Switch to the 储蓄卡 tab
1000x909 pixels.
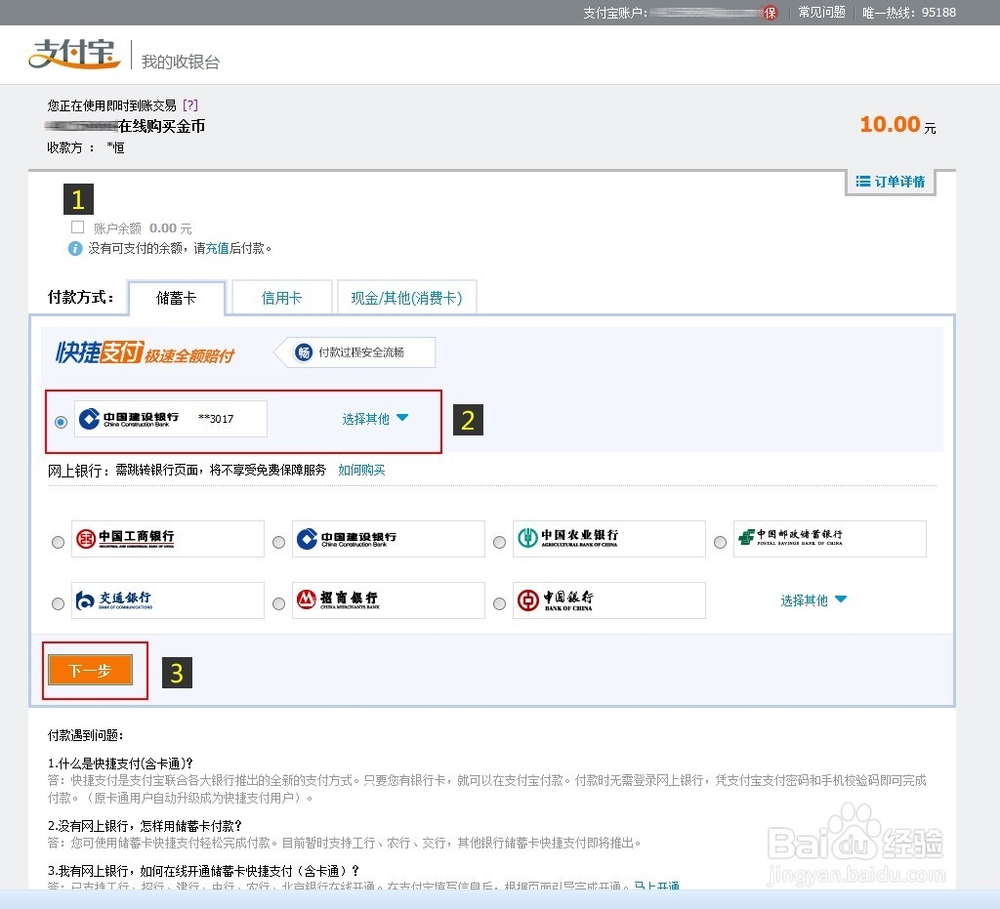click(x=177, y=298)
